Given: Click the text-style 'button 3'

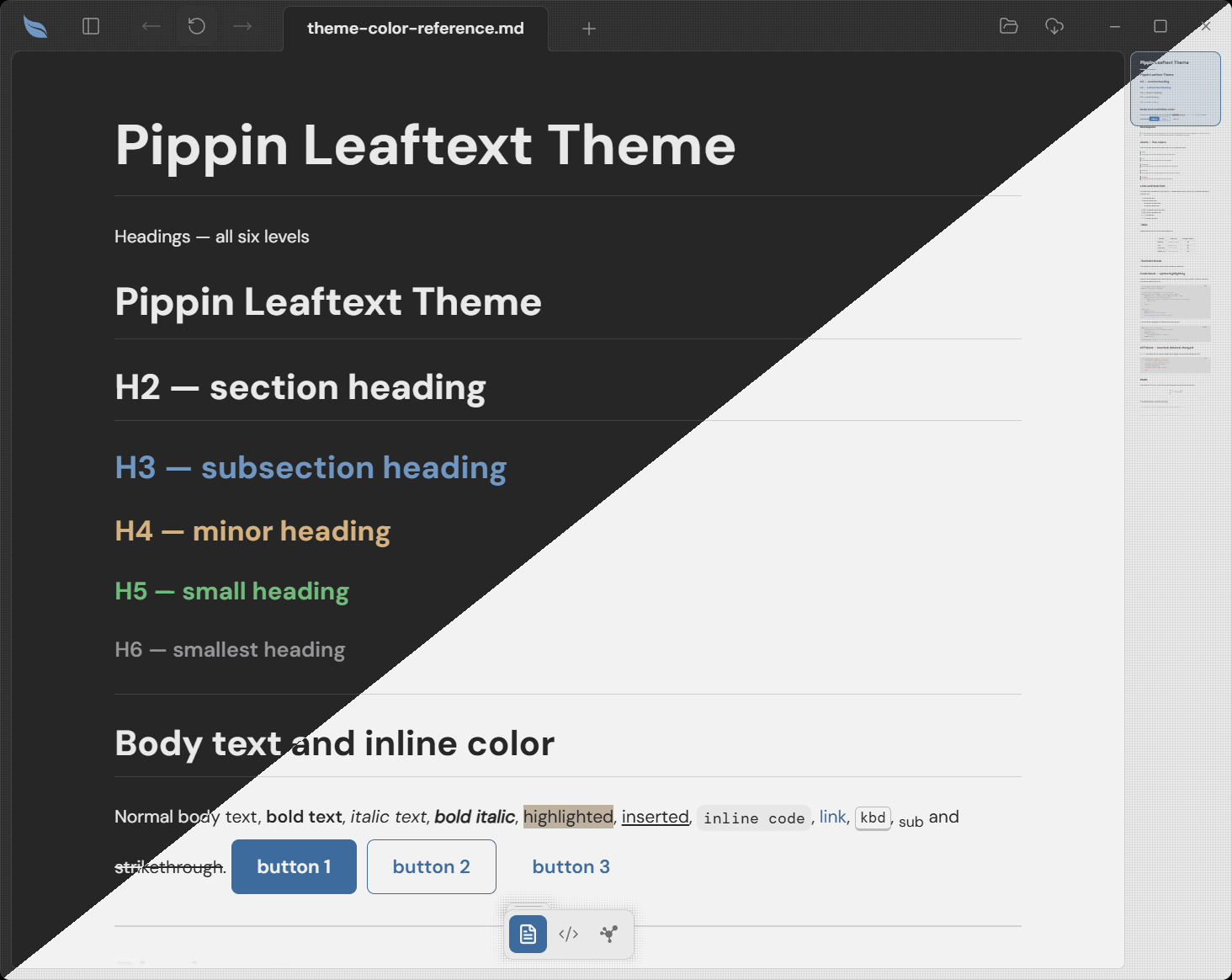Looking at the screenshot, I should (x=571, y=867).
